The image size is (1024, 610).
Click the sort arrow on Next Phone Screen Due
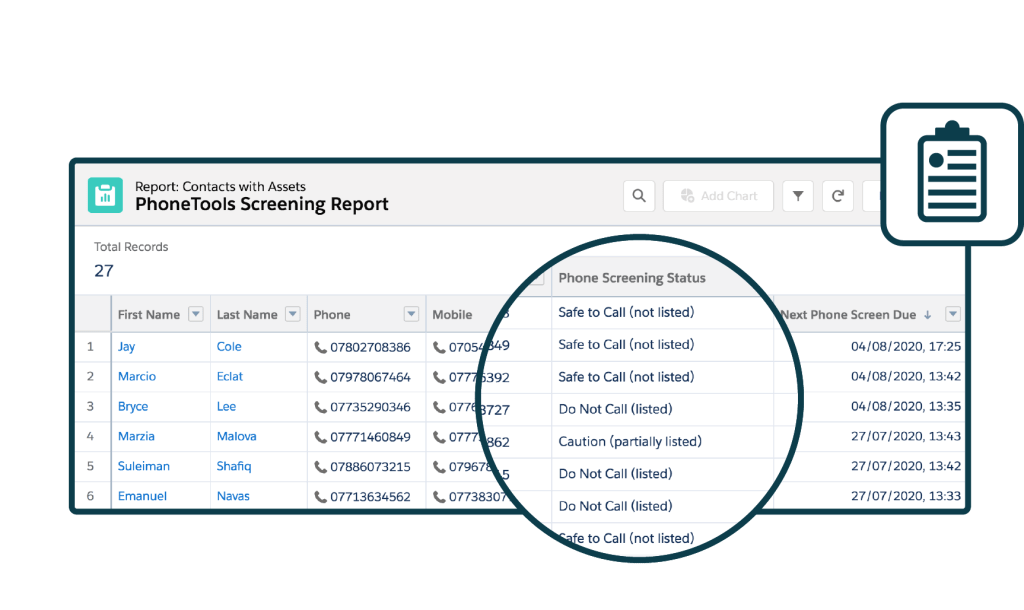pos(927,315)
